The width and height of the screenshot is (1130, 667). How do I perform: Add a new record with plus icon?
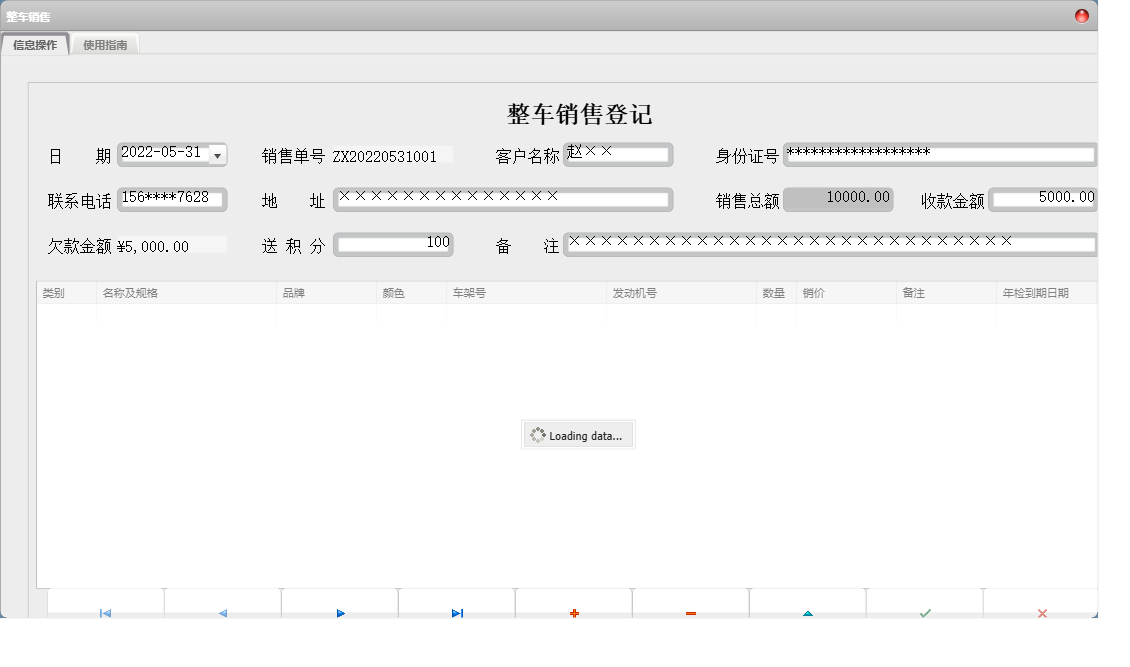point(574,611)
